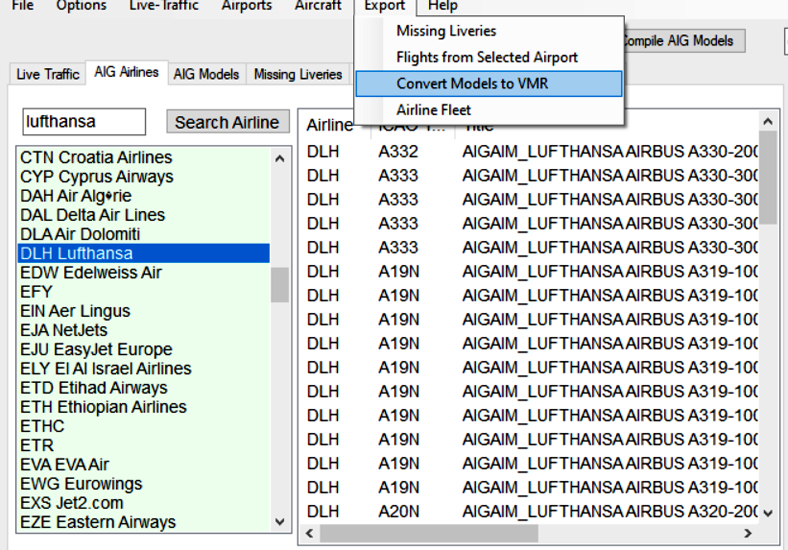Screen dimensions: 788x550
Task: Select EZE Eastern Airways
Action: click(144, 522)
